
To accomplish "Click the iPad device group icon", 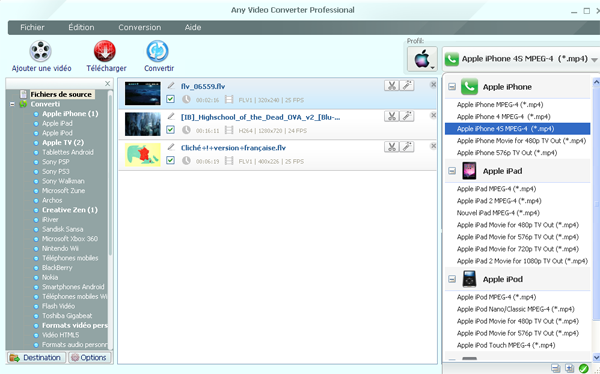I will 469,171.
